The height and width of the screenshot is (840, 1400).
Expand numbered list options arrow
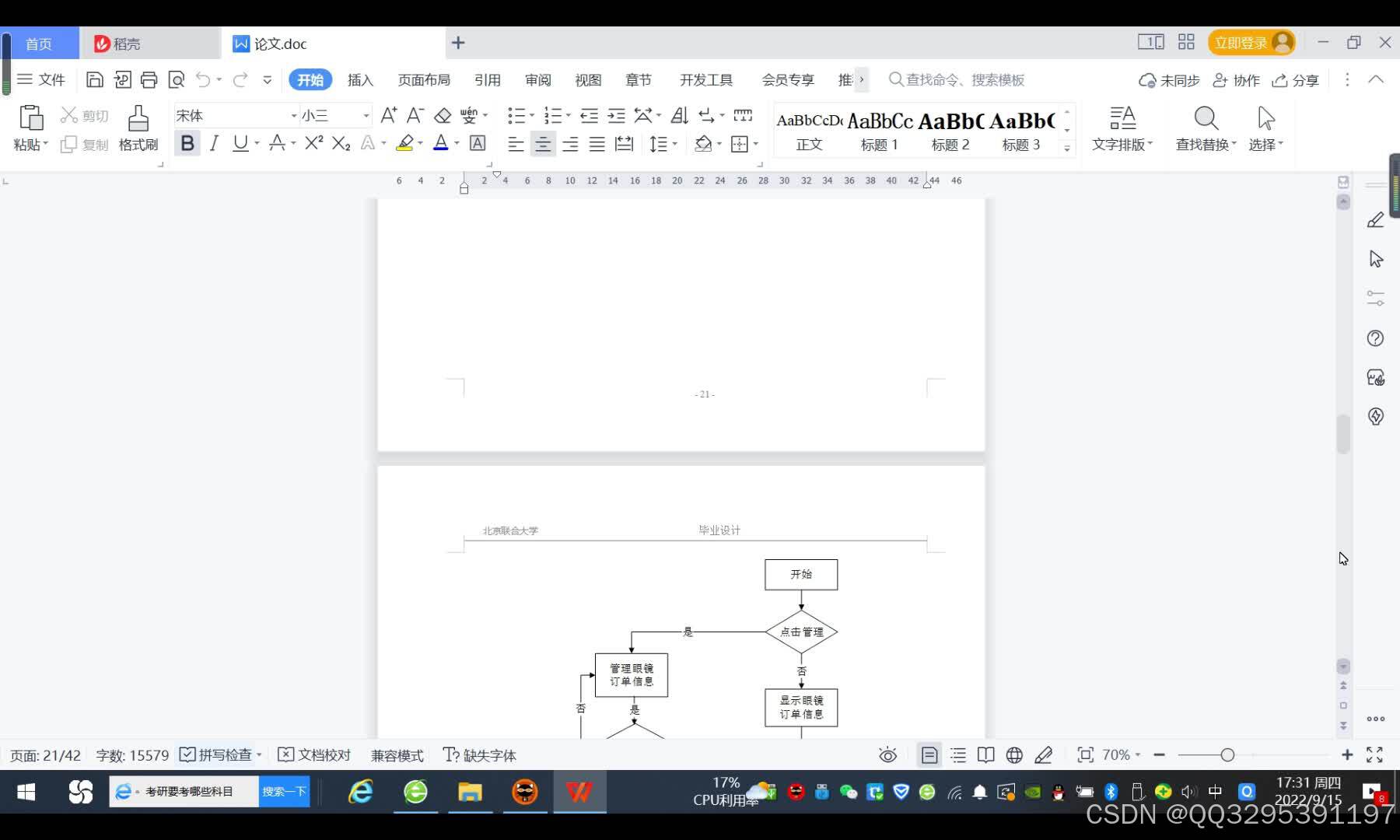(569, 115)
